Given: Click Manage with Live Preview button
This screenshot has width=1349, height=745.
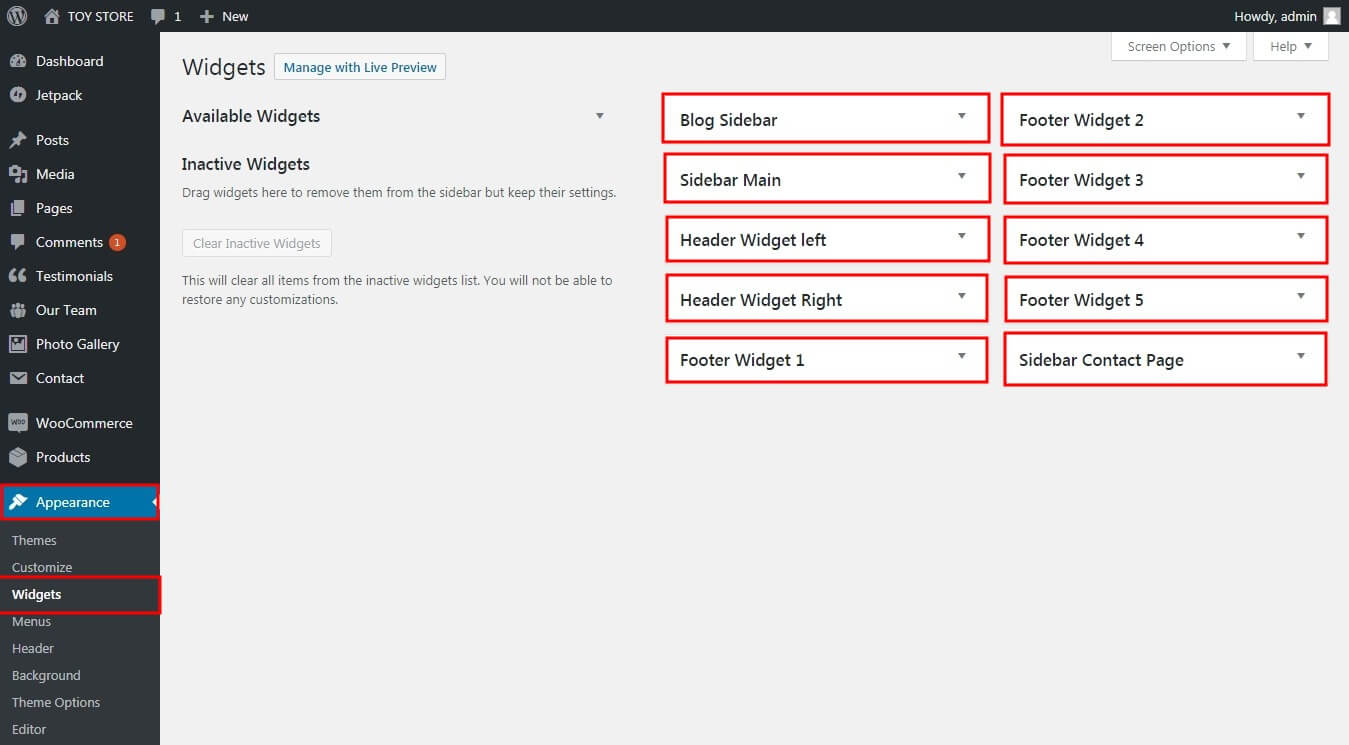Looking at the screenshot, I should point(360,67).
